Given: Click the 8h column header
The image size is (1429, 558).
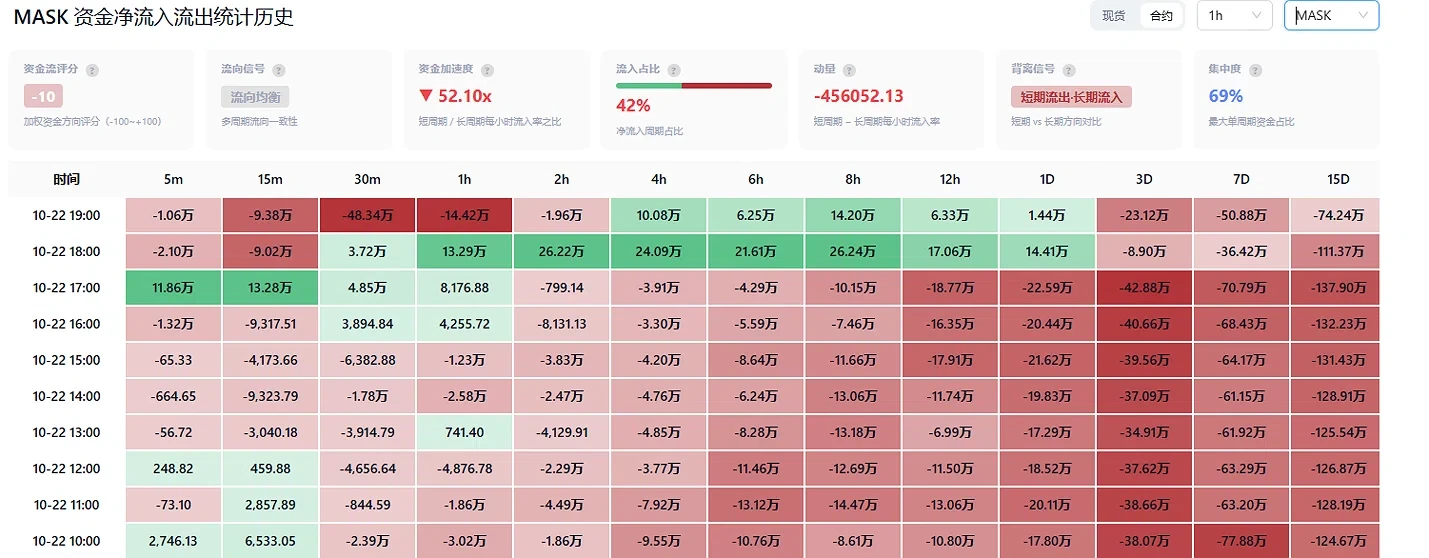Looking at the screenshot, I should [x=853, y=180].
